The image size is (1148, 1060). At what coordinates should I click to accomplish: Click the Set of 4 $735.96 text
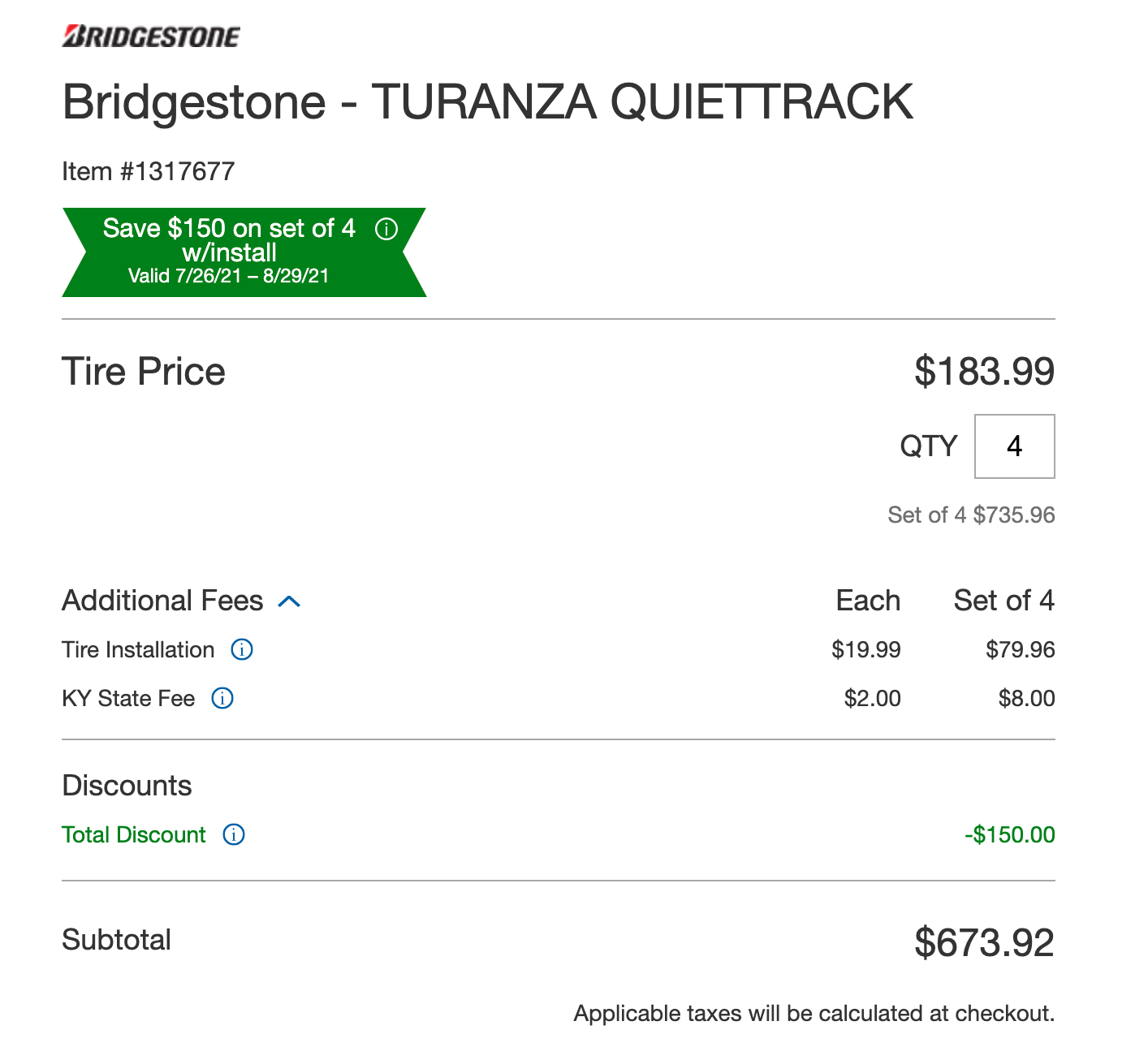(x=971, y=515)
